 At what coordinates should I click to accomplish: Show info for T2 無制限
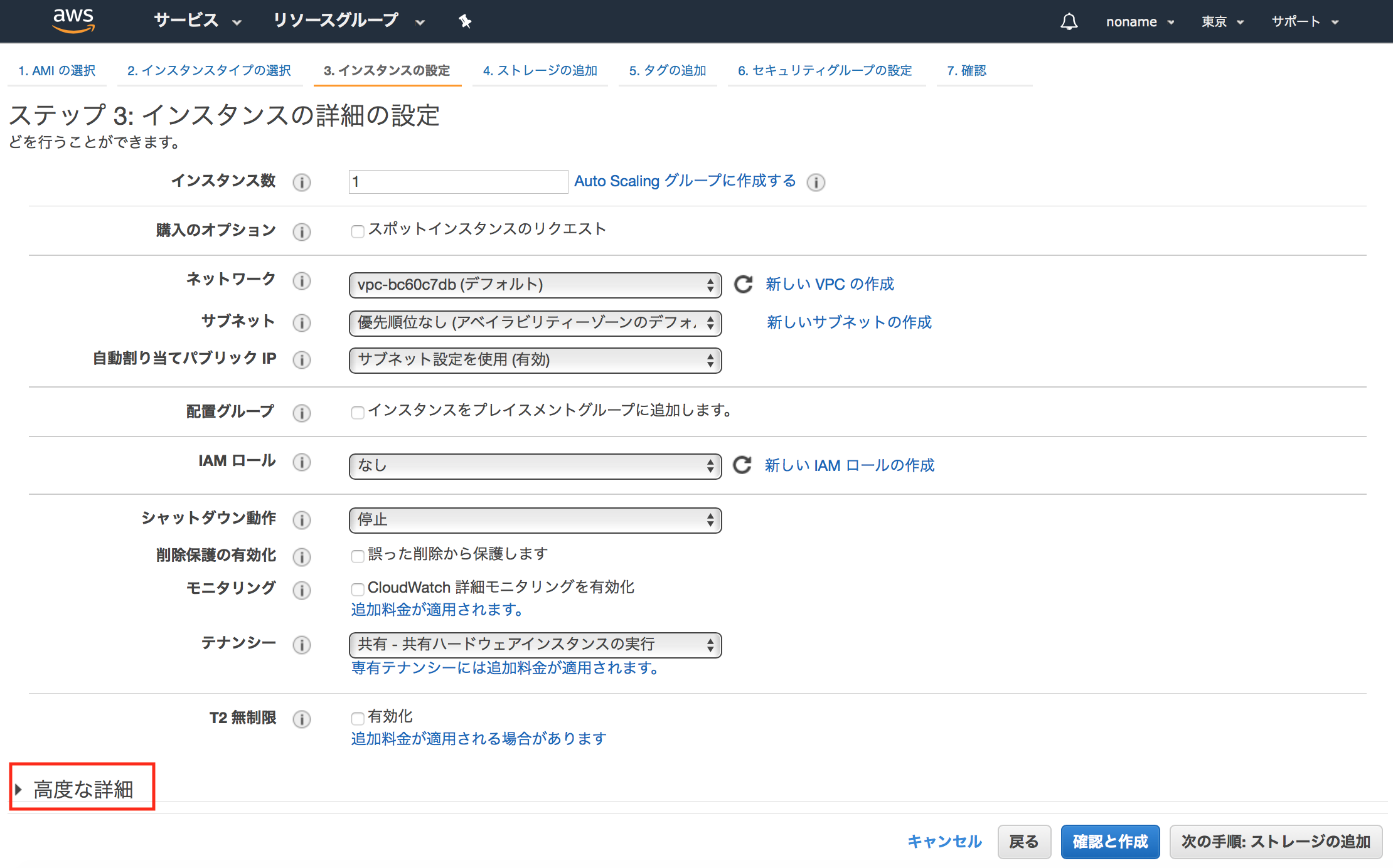[302, 719]
